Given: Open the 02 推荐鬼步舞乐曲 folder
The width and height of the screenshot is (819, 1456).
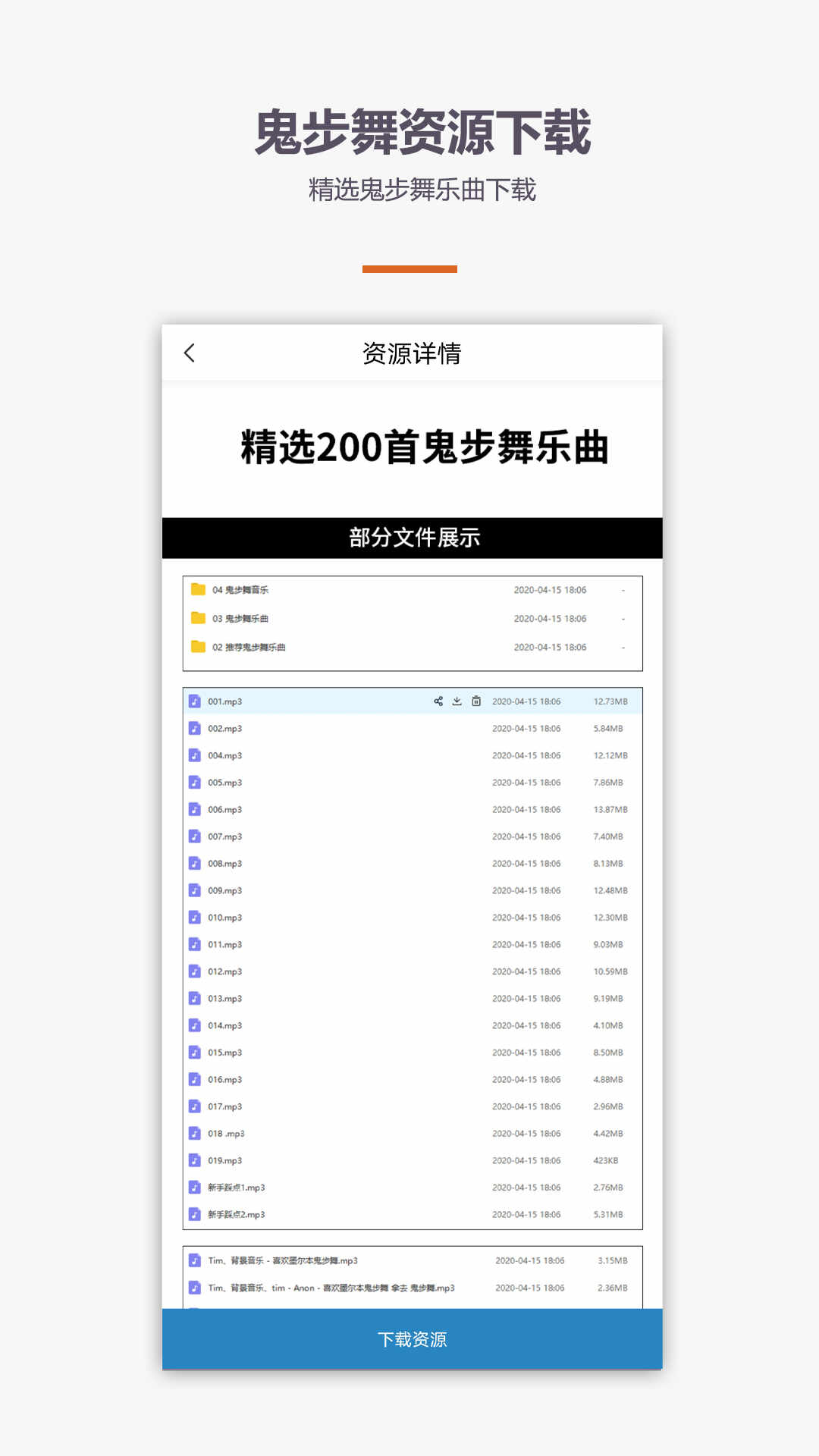Looking at the screenshot, I should 249,648.
